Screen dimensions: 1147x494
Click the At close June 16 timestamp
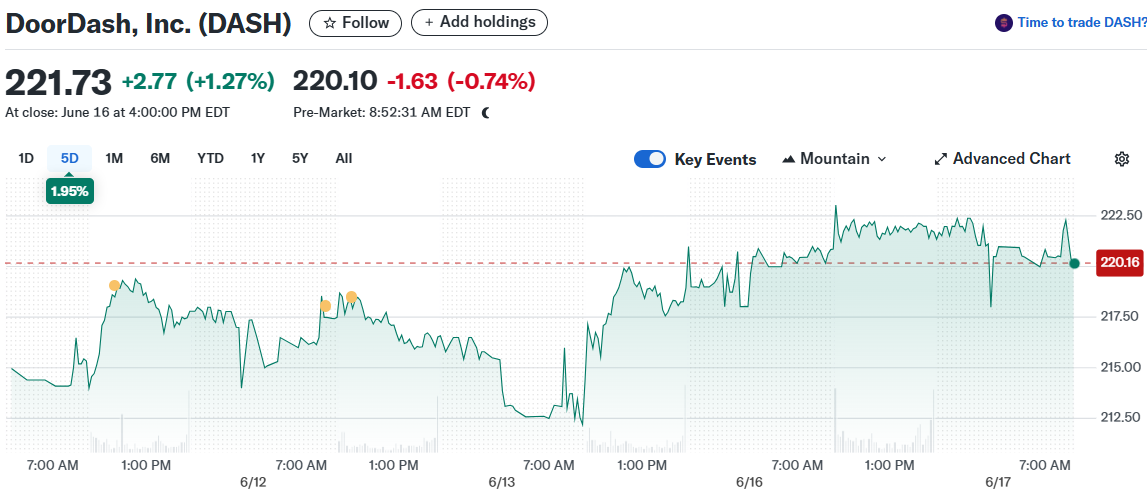pos(117,113)
